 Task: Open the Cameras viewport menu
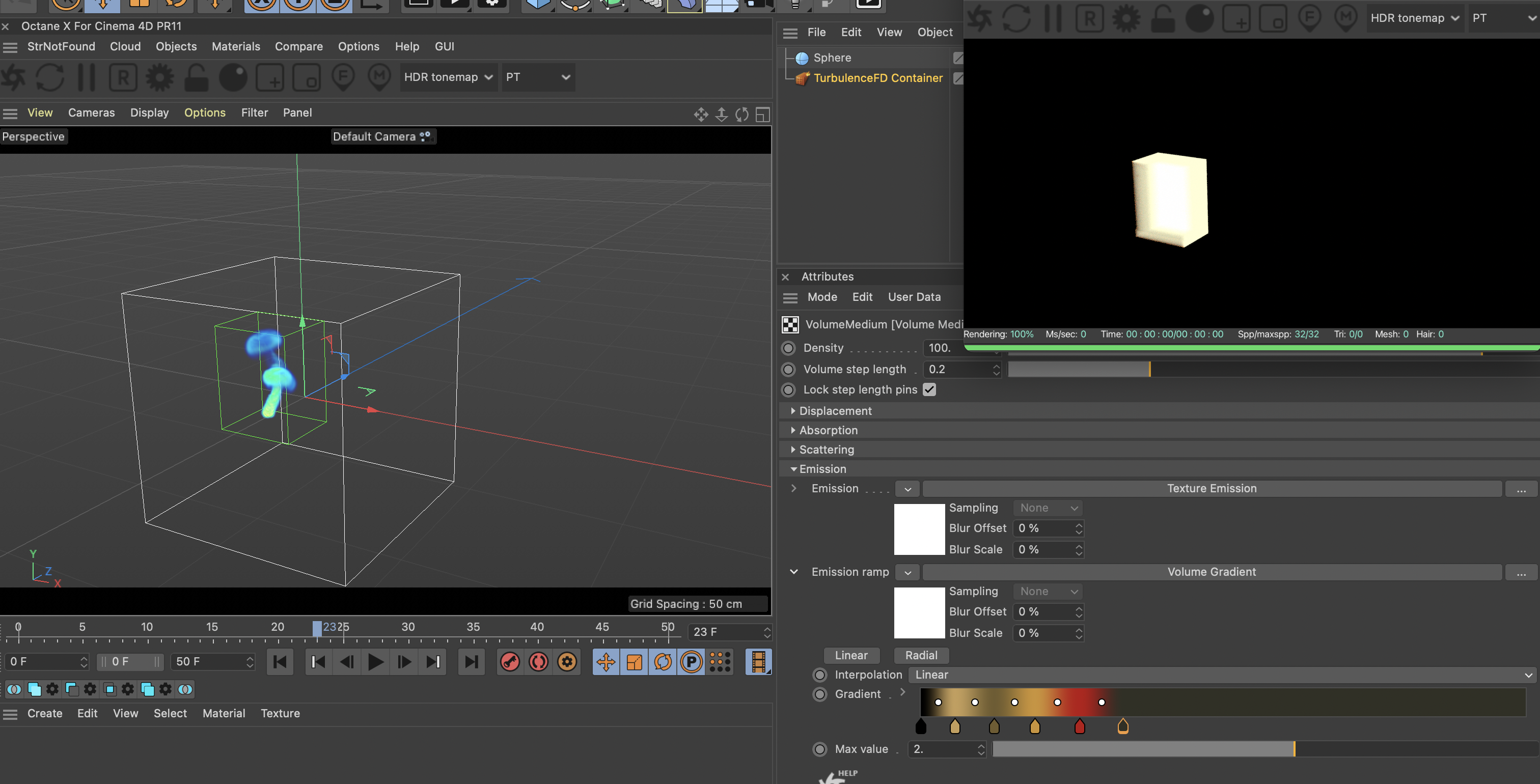[x=91, y=113]
